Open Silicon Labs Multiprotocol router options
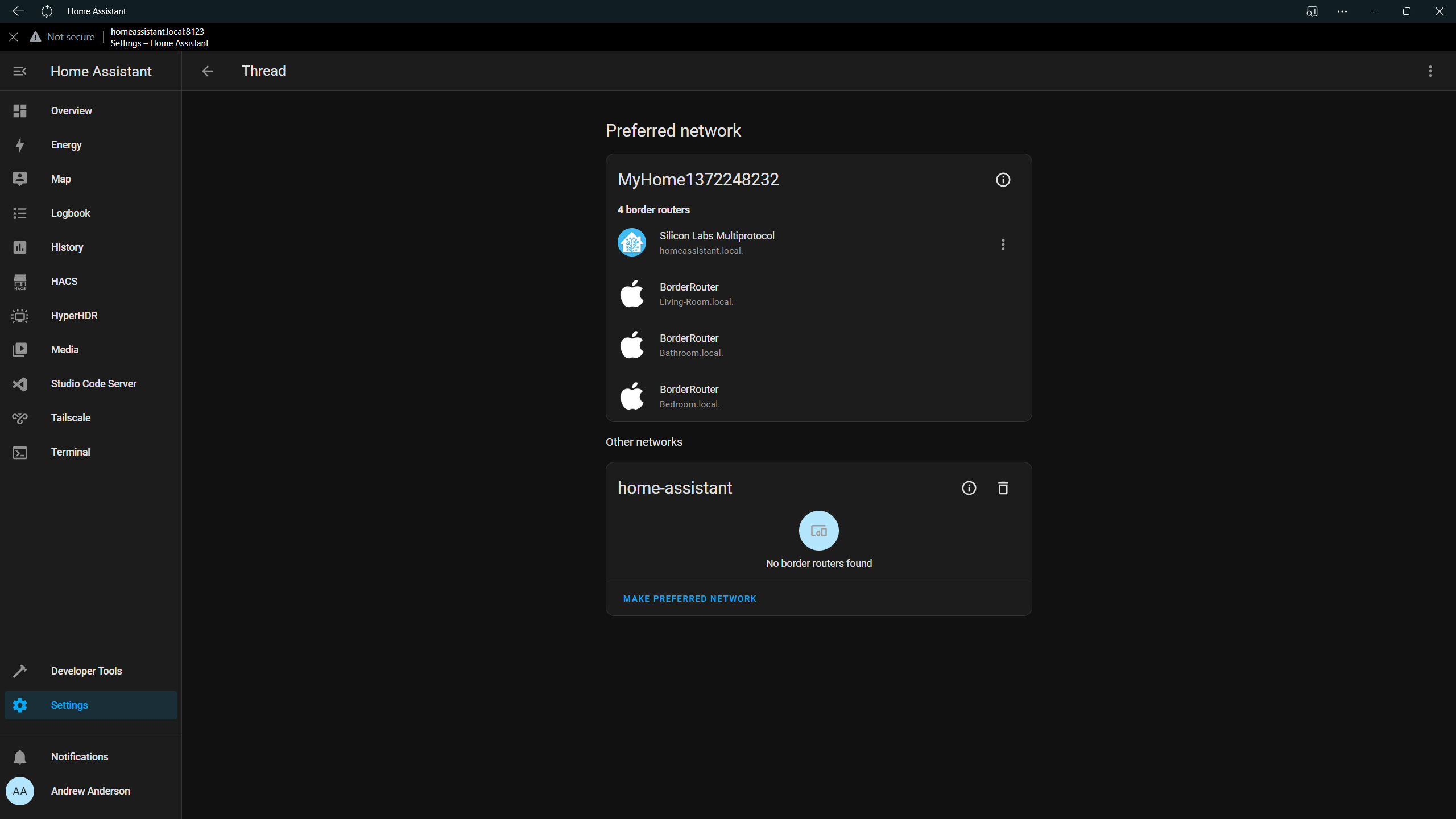The width and height of the screenshot is (1456, 819). 1002,244
